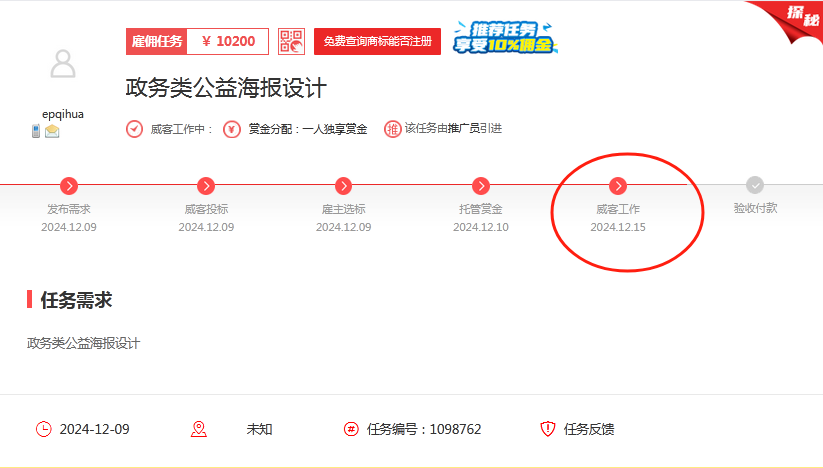Viewport: 823px width, 468px height.
Task: Select the grey 验收付款 step marker
Action: 755,185
